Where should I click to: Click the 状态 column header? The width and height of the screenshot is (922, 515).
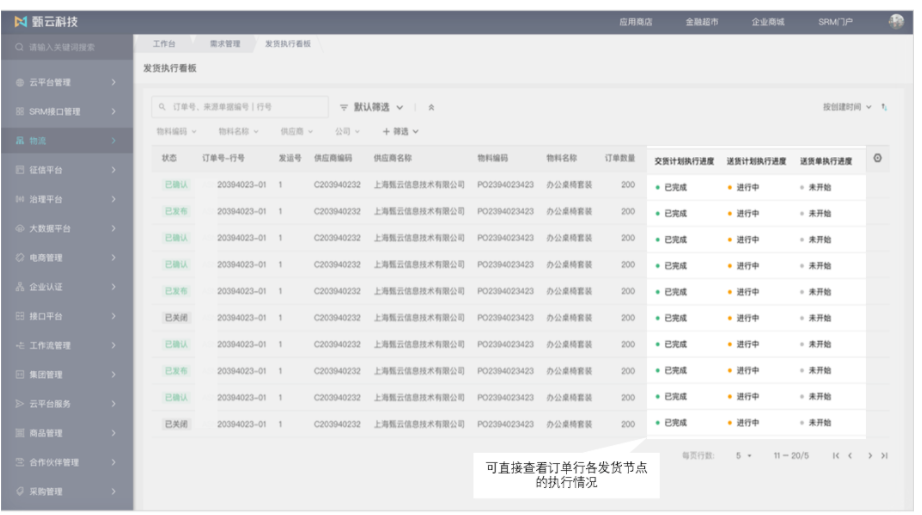(x=169, y=158)
